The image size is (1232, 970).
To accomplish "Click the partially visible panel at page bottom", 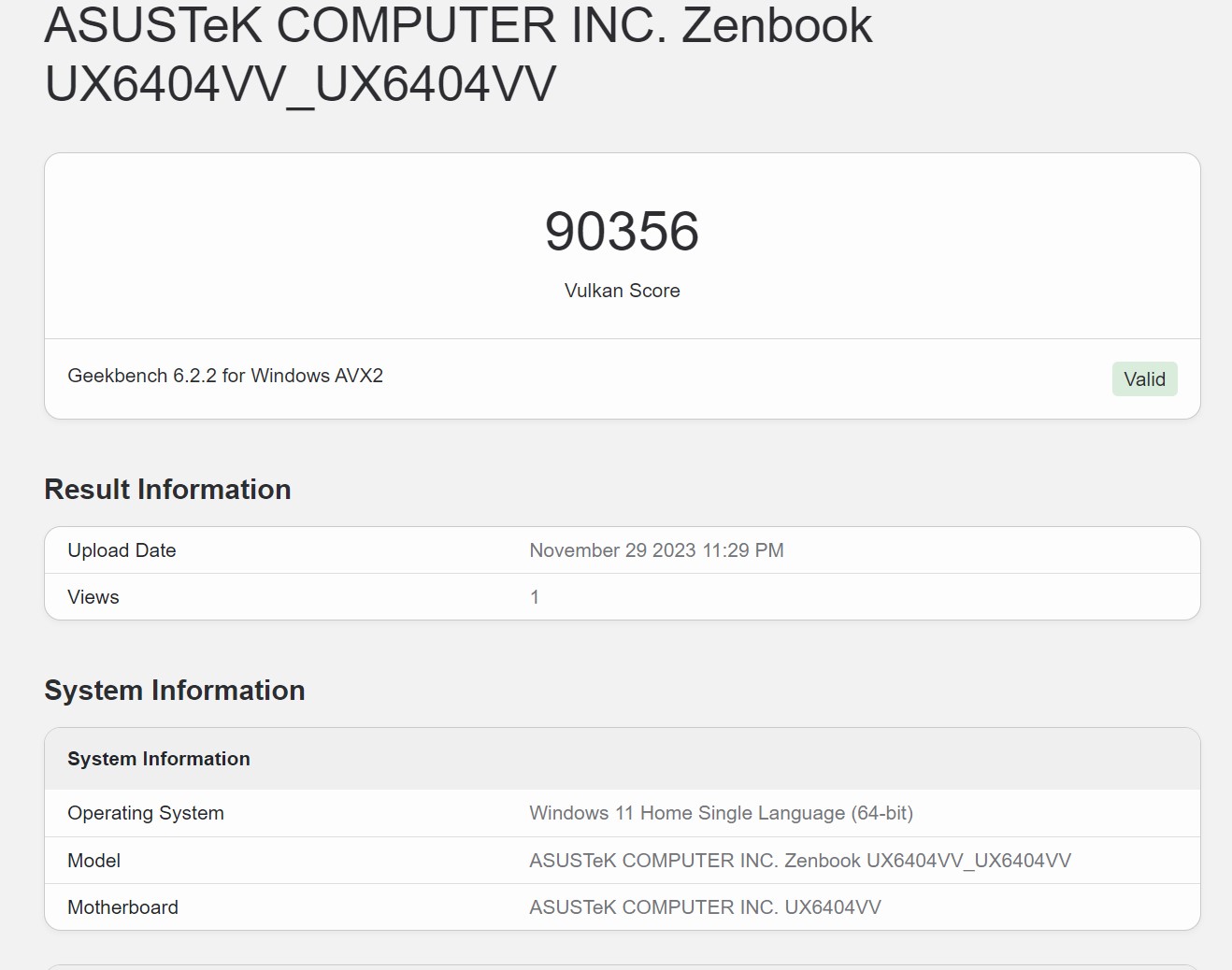I will coord(622,966).
